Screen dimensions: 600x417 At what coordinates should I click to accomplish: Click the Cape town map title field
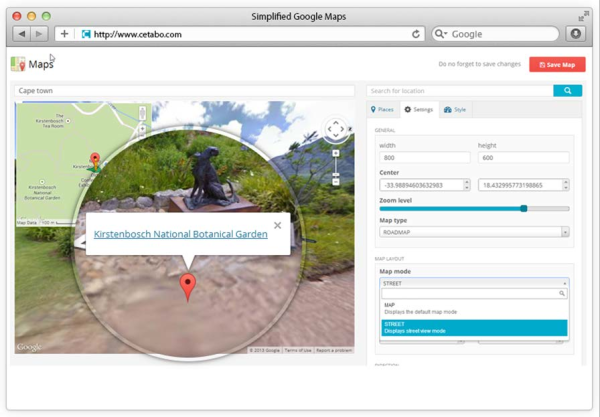coord(185,91)
